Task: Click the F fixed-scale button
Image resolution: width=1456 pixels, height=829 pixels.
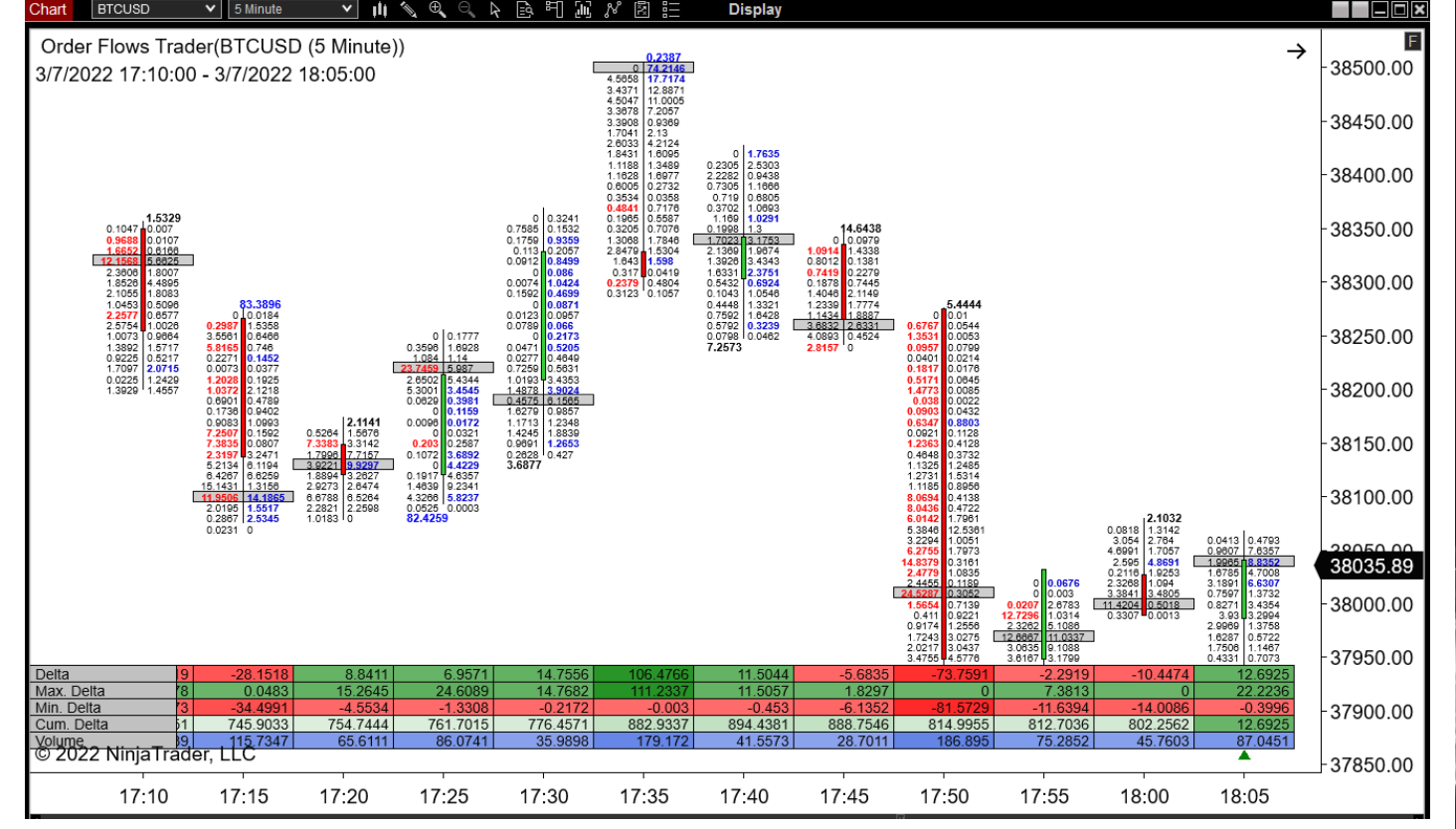Action: coord(1412,42)
